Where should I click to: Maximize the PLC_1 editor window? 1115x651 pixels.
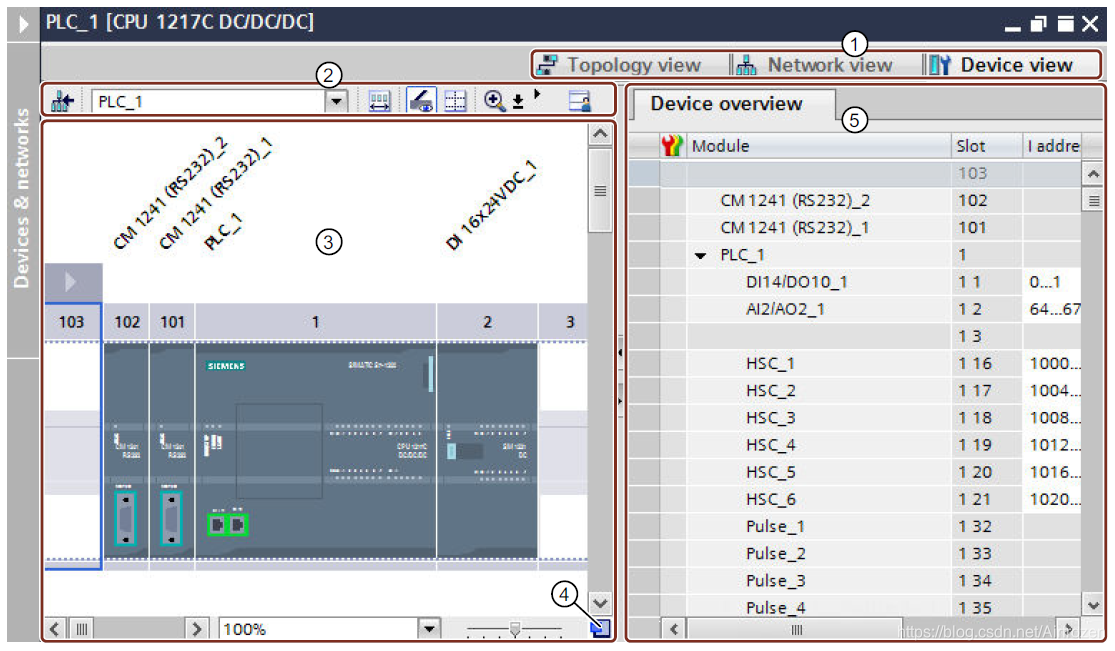click(x=1065, y=25)
